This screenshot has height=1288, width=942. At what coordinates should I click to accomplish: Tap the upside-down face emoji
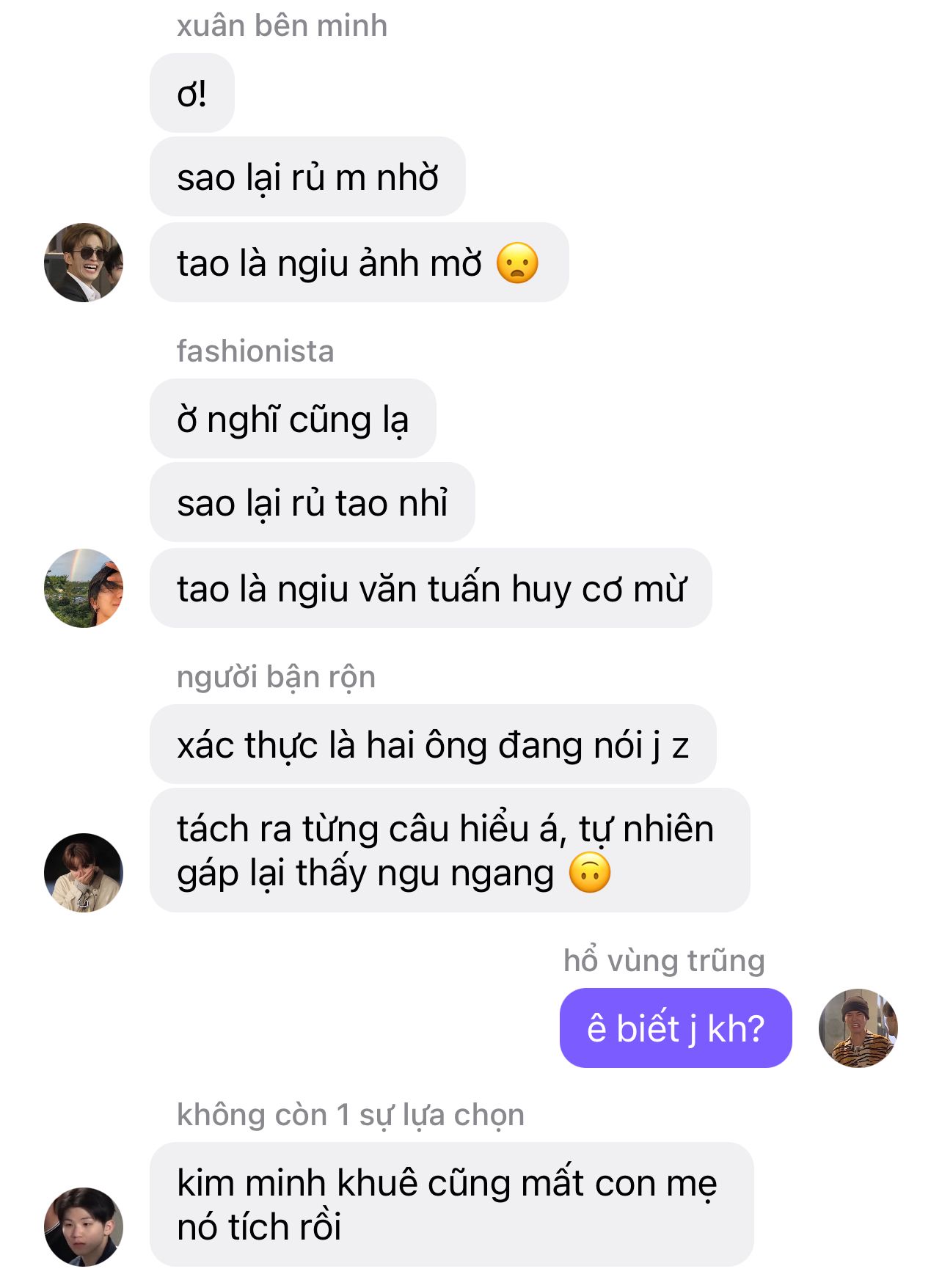pos(590,873)
